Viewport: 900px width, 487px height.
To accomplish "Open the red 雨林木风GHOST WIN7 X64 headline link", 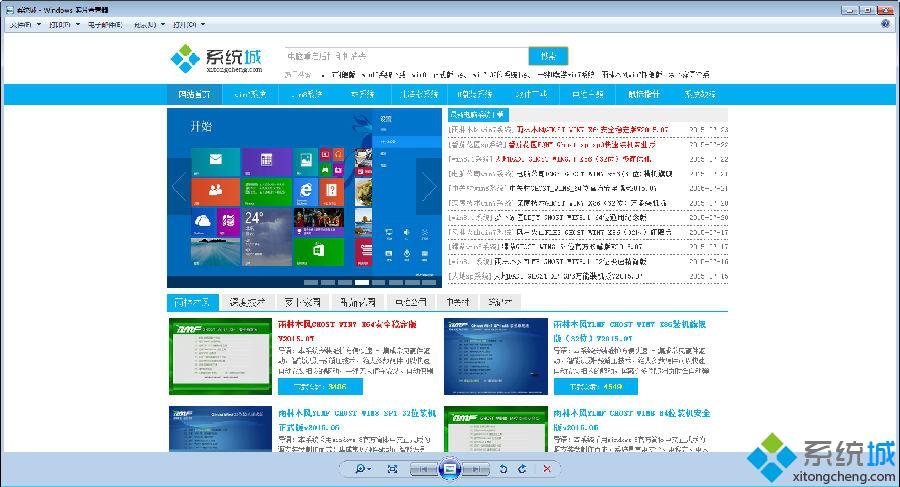I will tap(347, 331).
